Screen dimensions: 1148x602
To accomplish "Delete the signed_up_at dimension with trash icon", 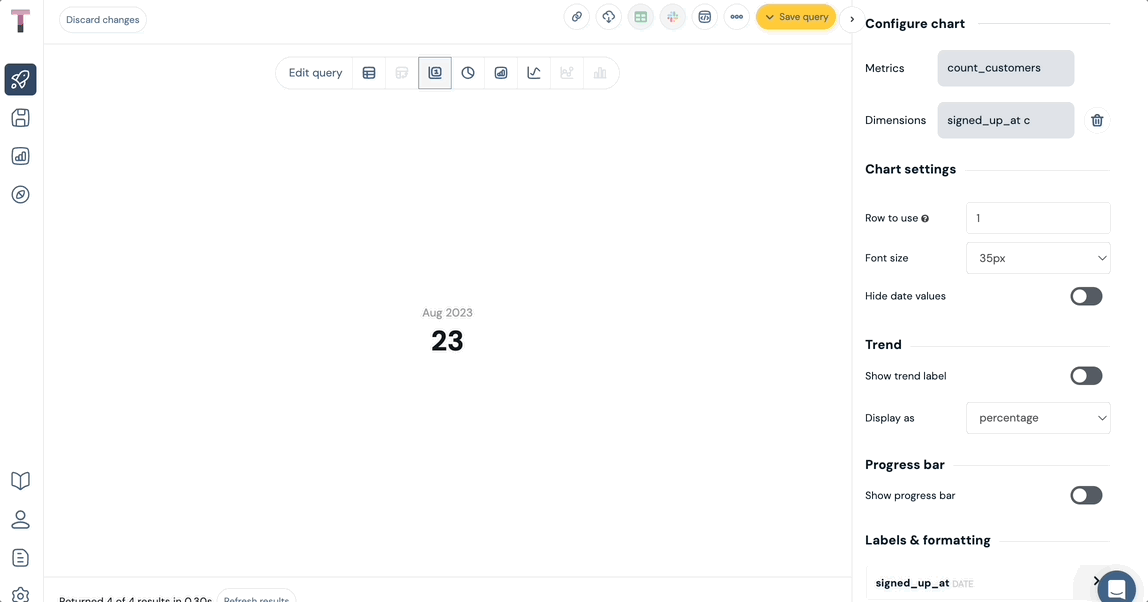I will point(1097,120).
